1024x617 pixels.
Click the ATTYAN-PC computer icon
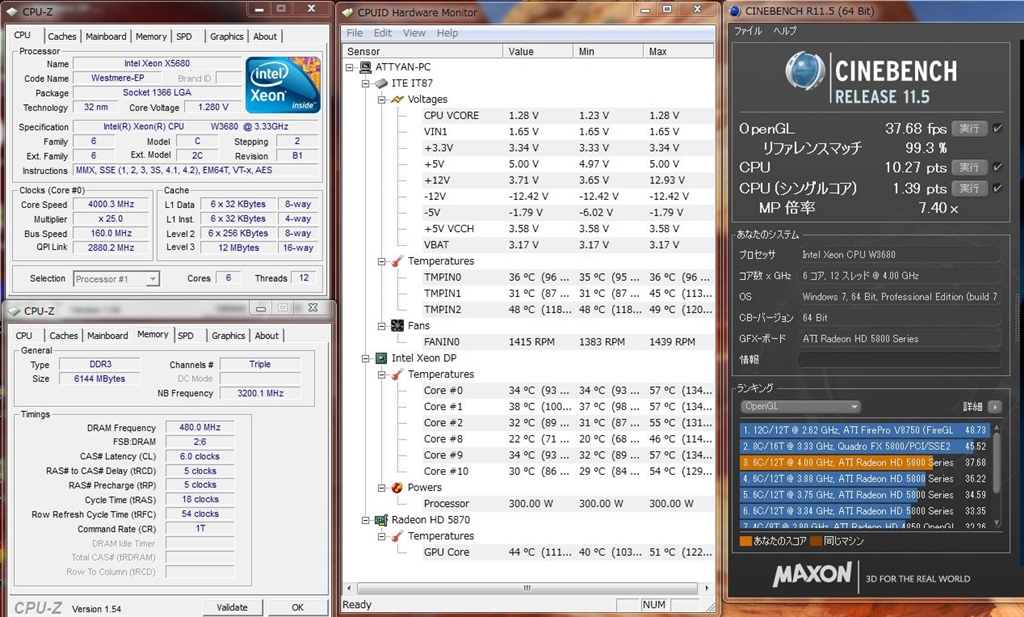pos(365,68)
